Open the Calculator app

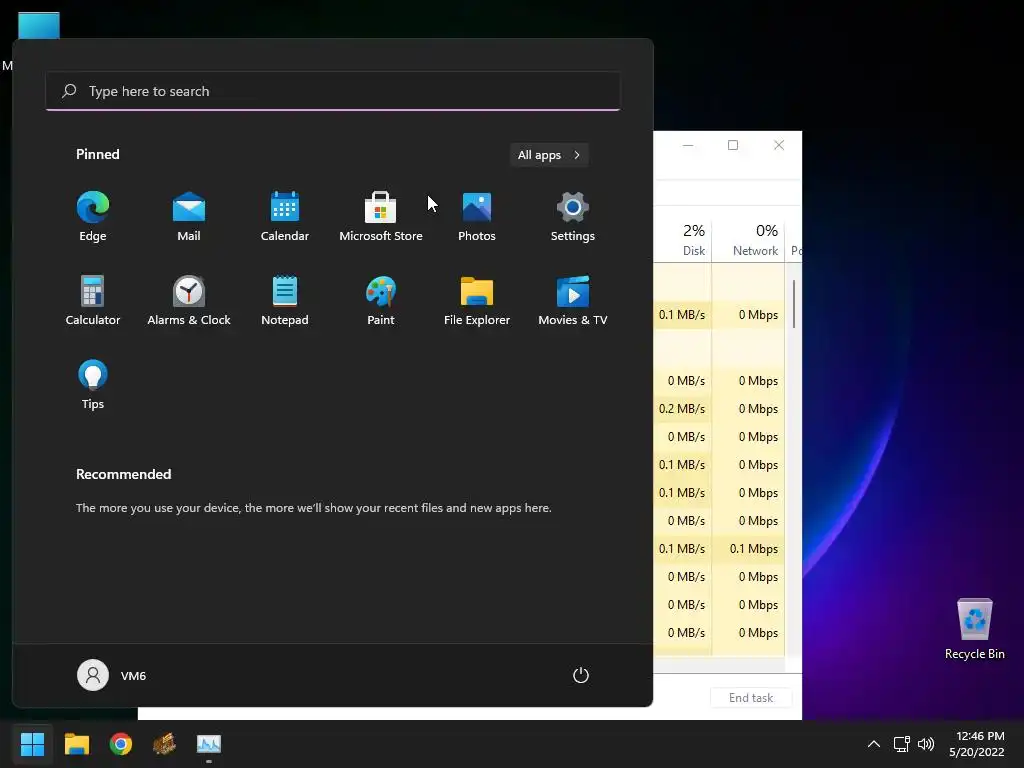93,300
